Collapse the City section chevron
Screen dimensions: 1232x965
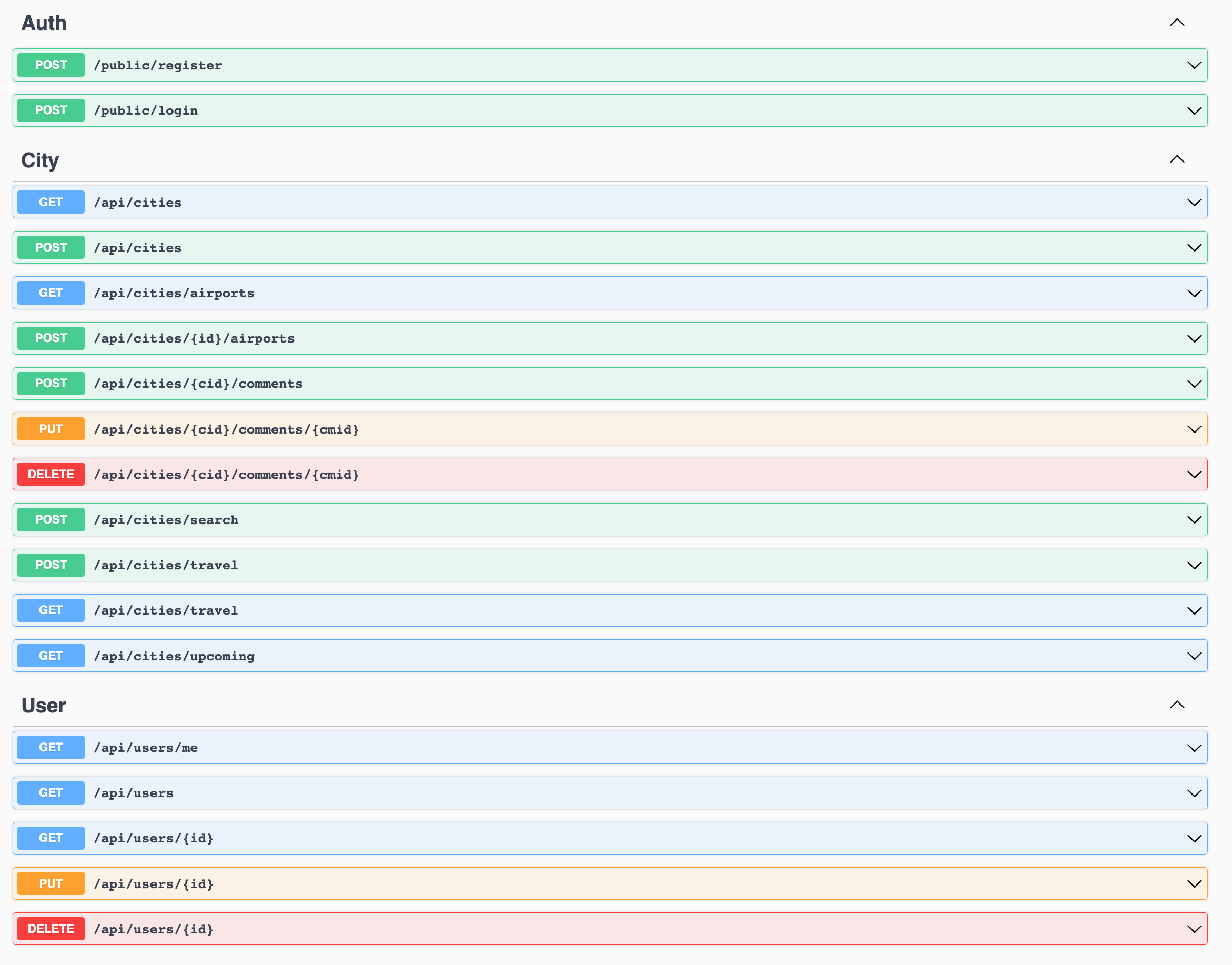tap(1177, 159)
